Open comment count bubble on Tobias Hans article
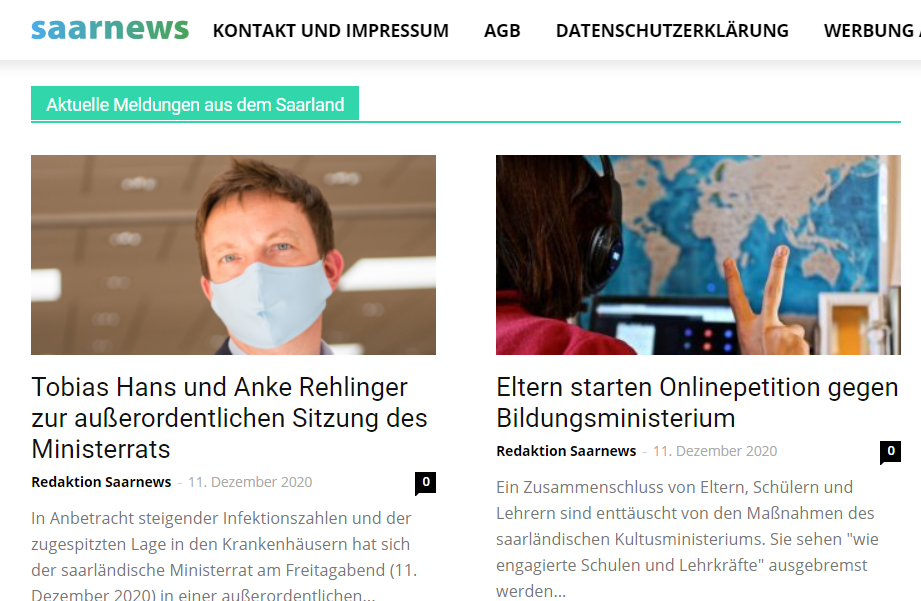The width and height of the screenshot is (921, 601). pyautogui.click(x=425, y=483)
